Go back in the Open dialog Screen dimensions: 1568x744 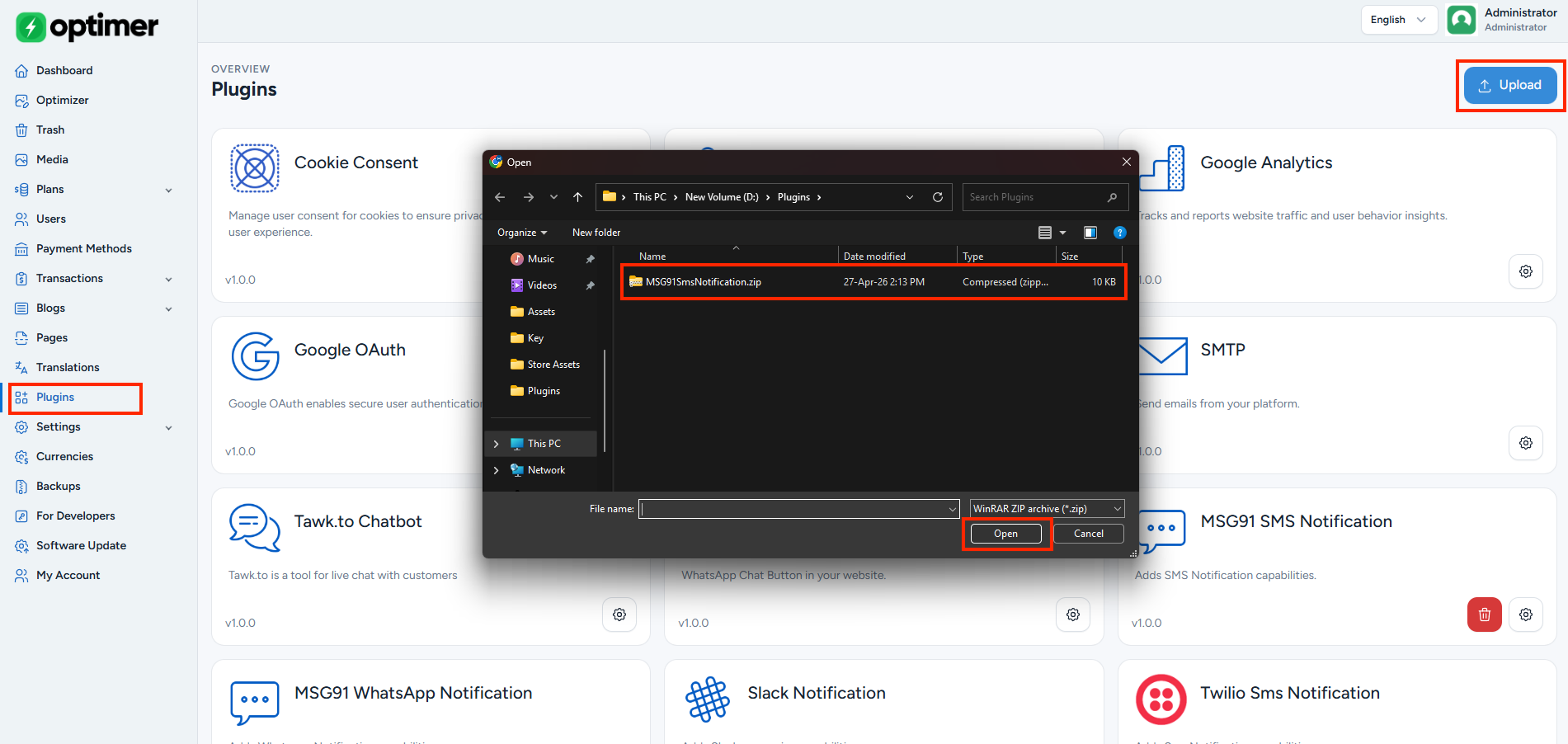point(500,197)
